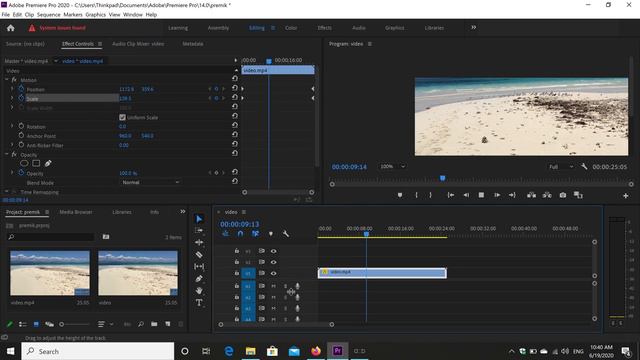
Task: Open Sequence menu
Action: tap(49, 14)
